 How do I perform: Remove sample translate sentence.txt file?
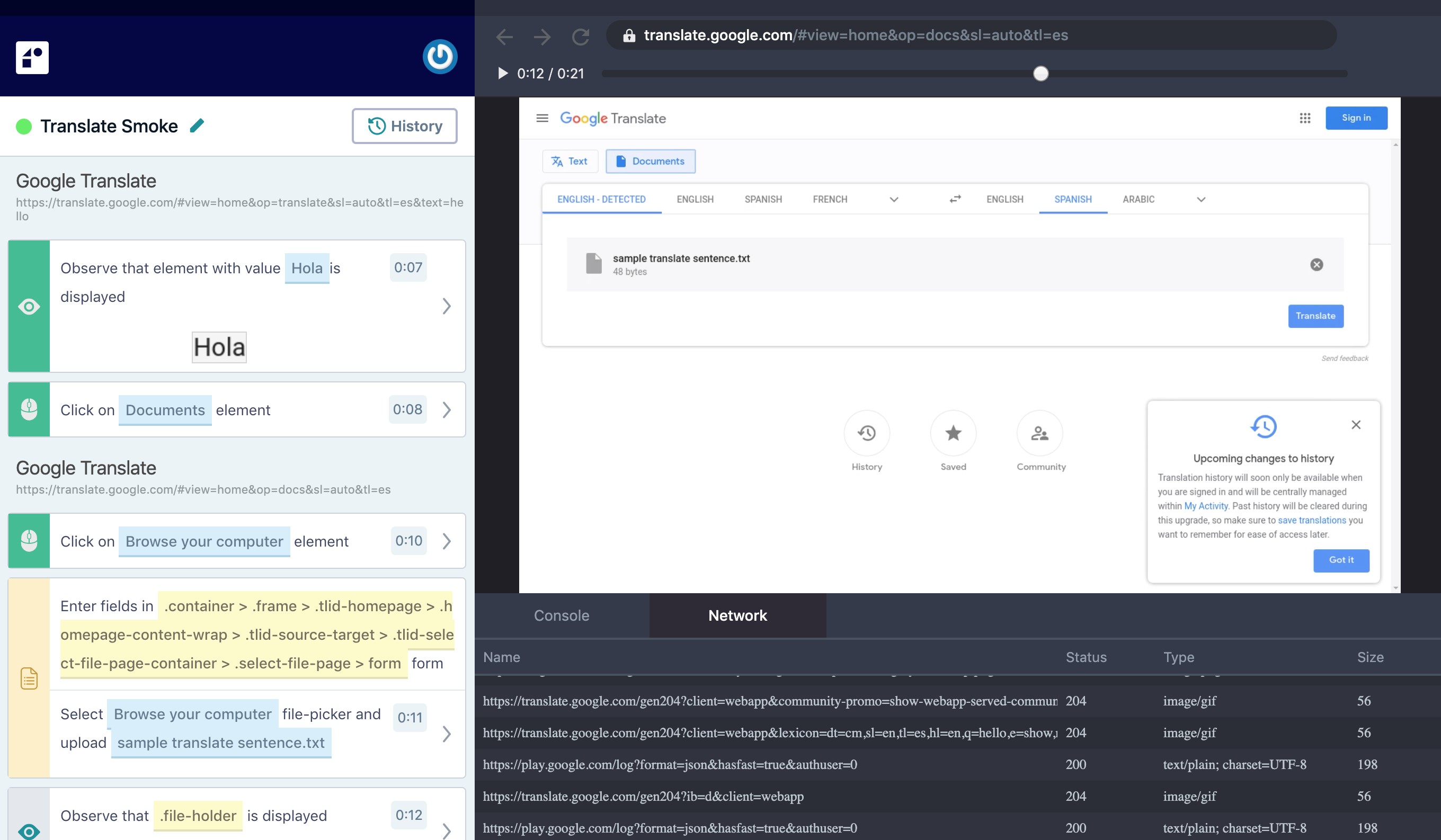tap(1317, 264)
